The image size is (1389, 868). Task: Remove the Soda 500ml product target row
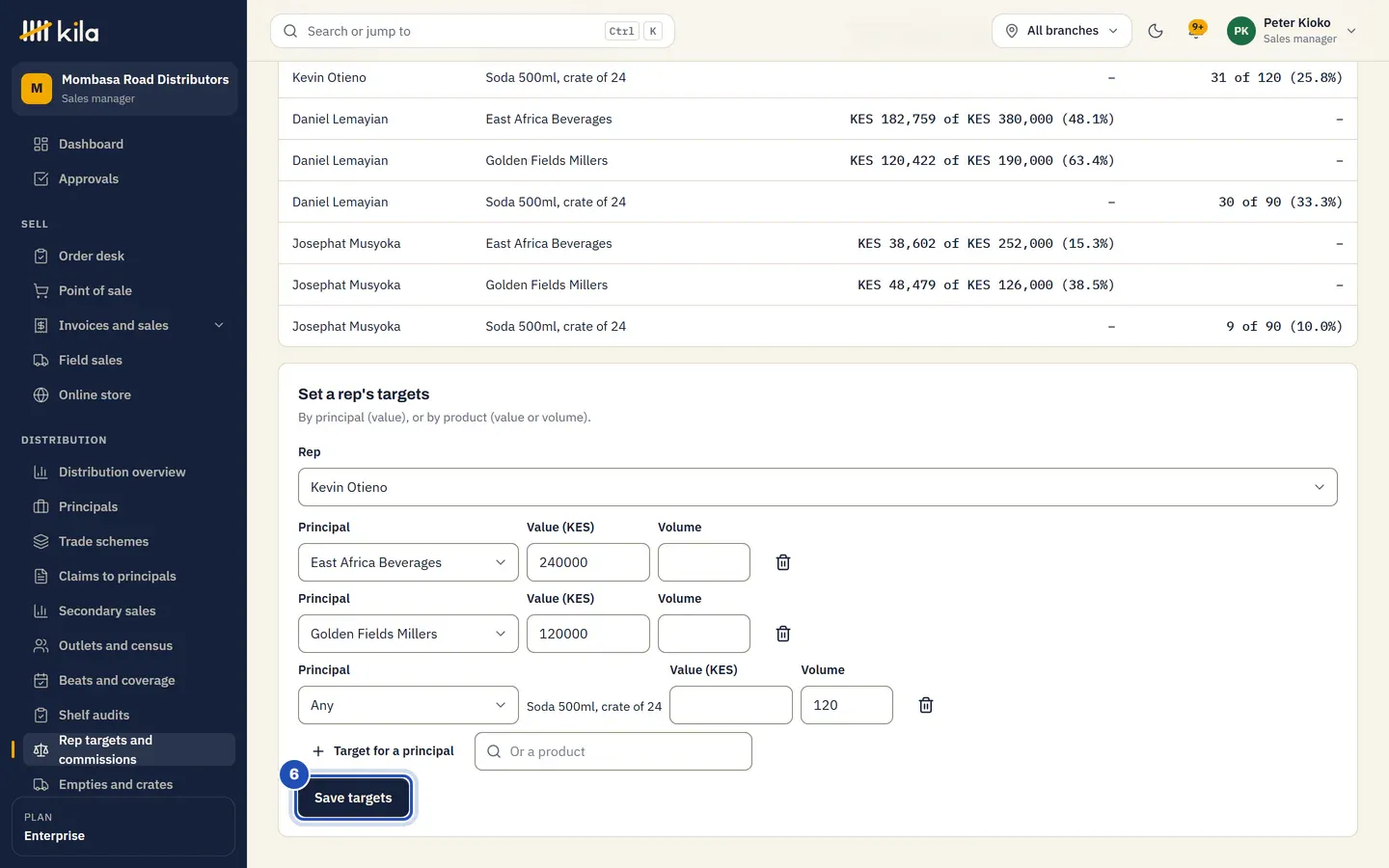click(926, 705)
